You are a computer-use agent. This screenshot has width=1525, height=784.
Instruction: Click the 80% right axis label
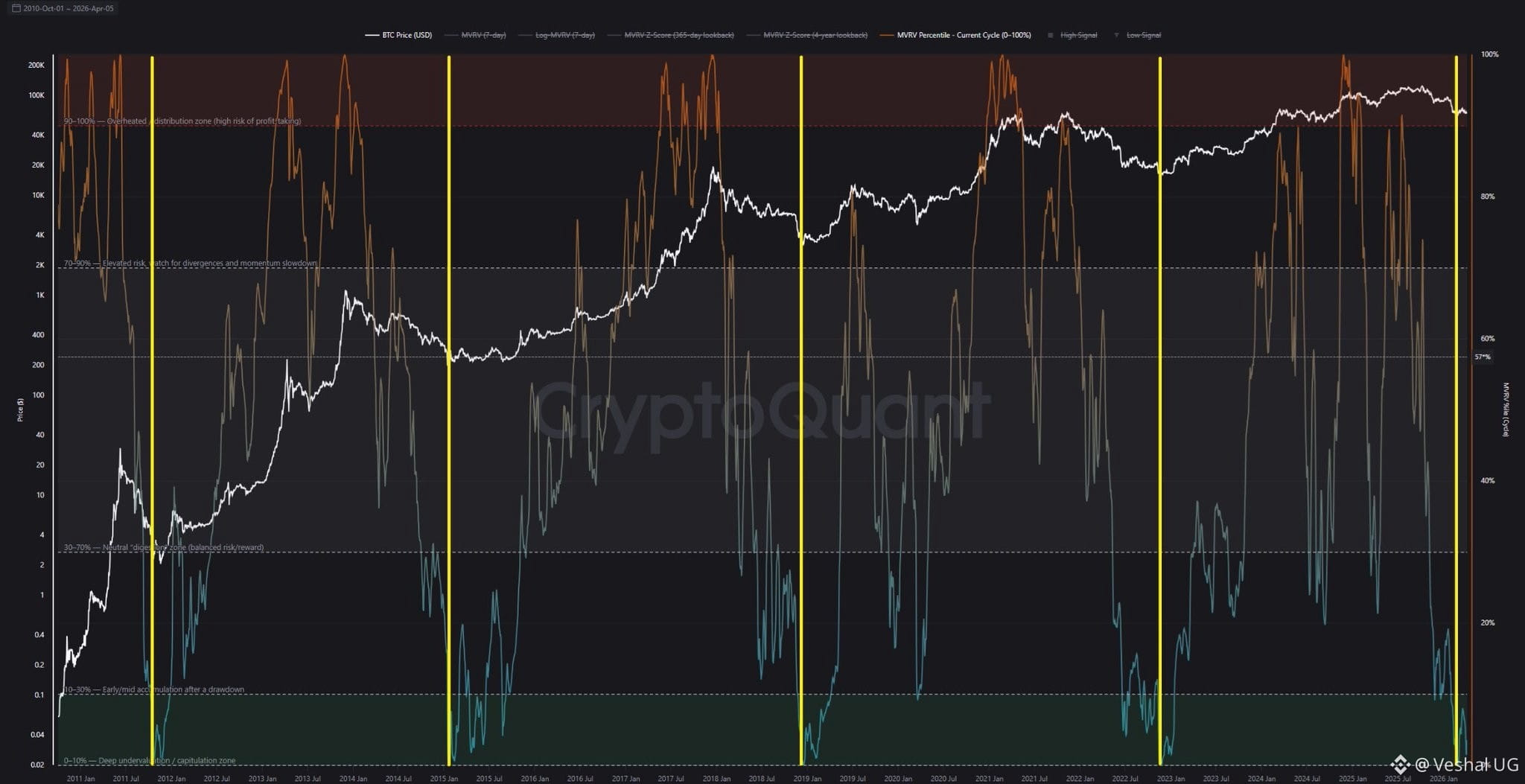pyautogui.click(x=1487, y=197)
